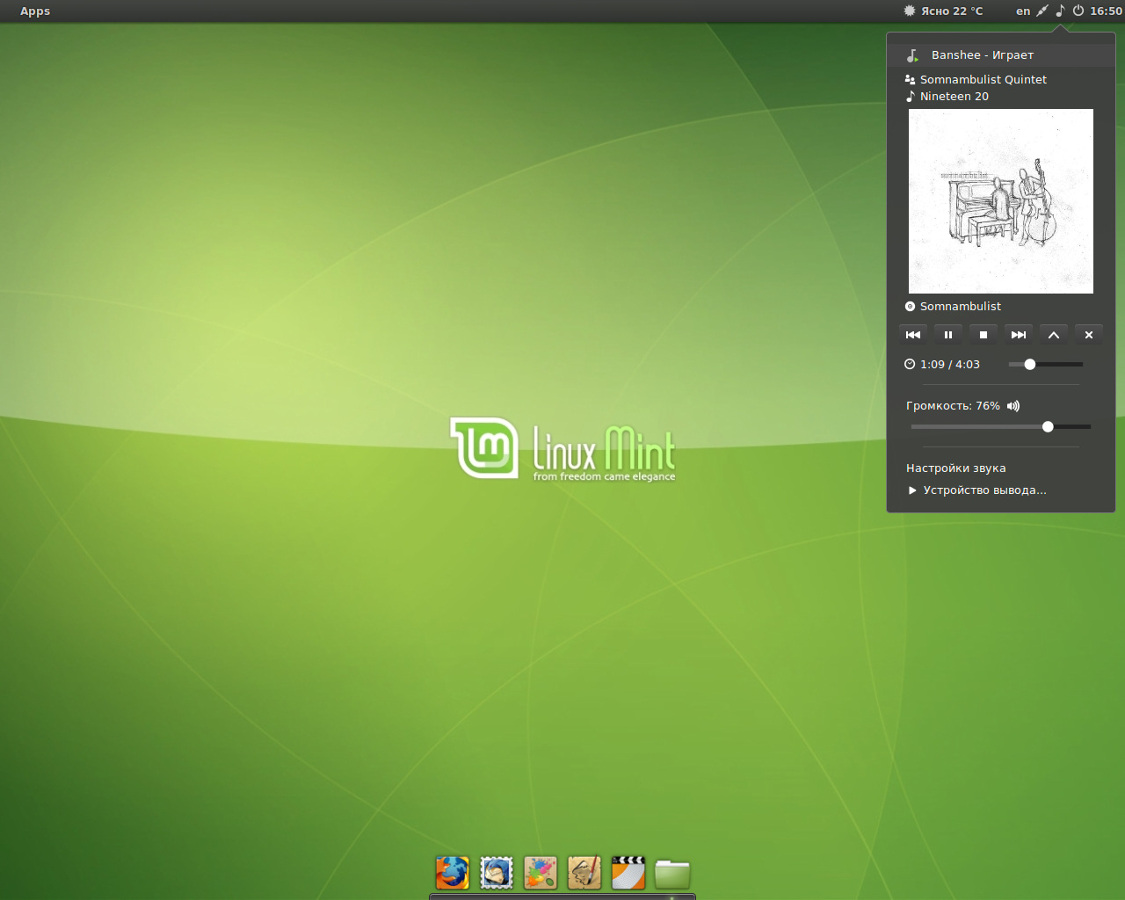
Task: Open the Apps menu in top panel
Action: tap(35, 11)
